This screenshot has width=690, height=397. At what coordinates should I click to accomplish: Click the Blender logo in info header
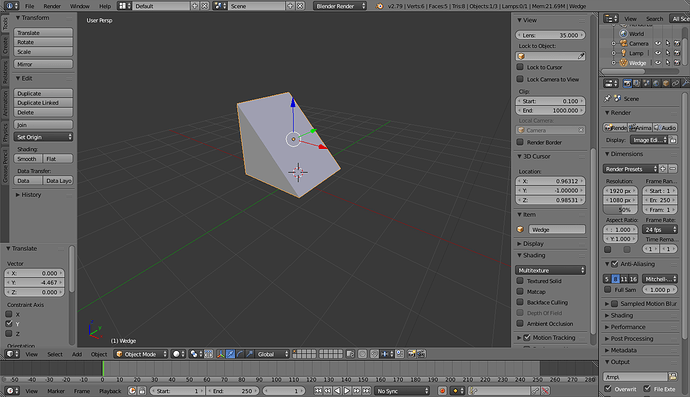point(380,6)
